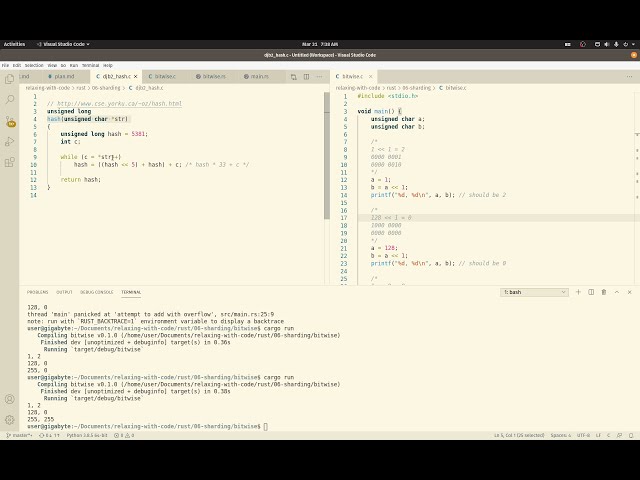Open the Run menu

74,65
